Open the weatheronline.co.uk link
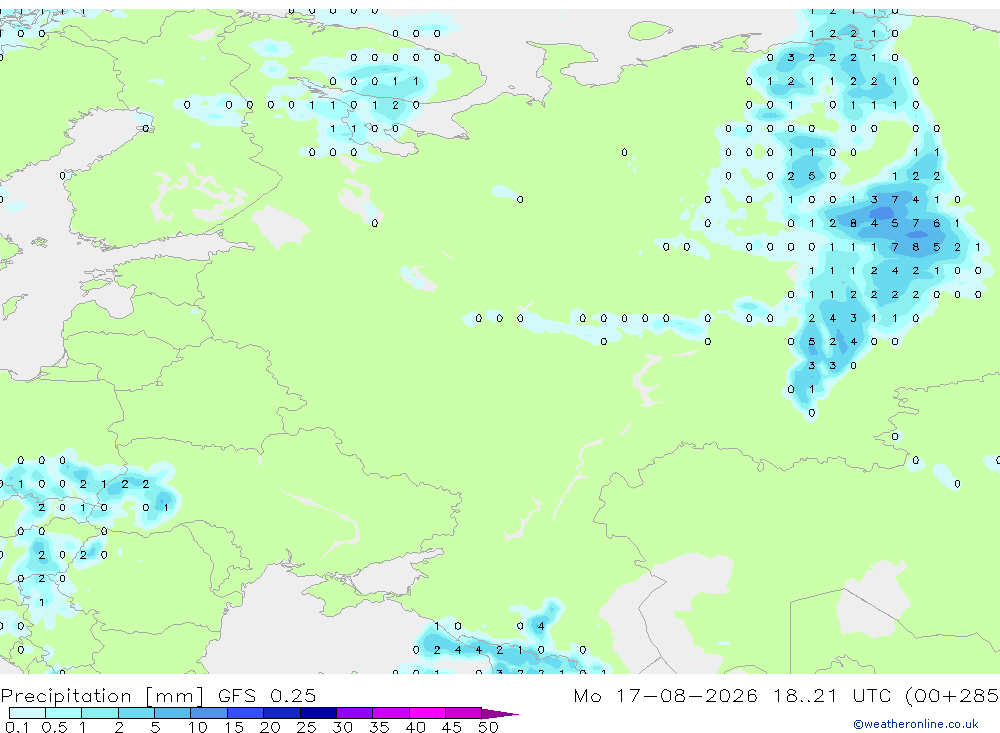 tap(916, 724)
